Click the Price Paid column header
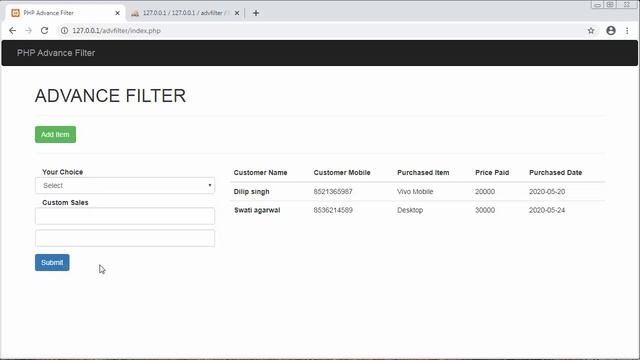640x360 pixels. [492, 173]
